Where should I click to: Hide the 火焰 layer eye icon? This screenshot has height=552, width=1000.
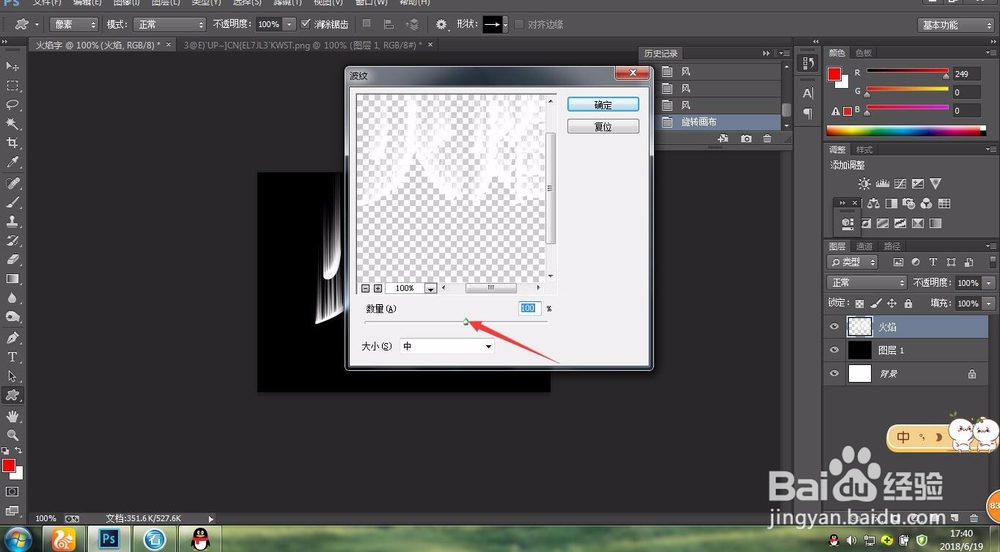click(x=834, y=326)
